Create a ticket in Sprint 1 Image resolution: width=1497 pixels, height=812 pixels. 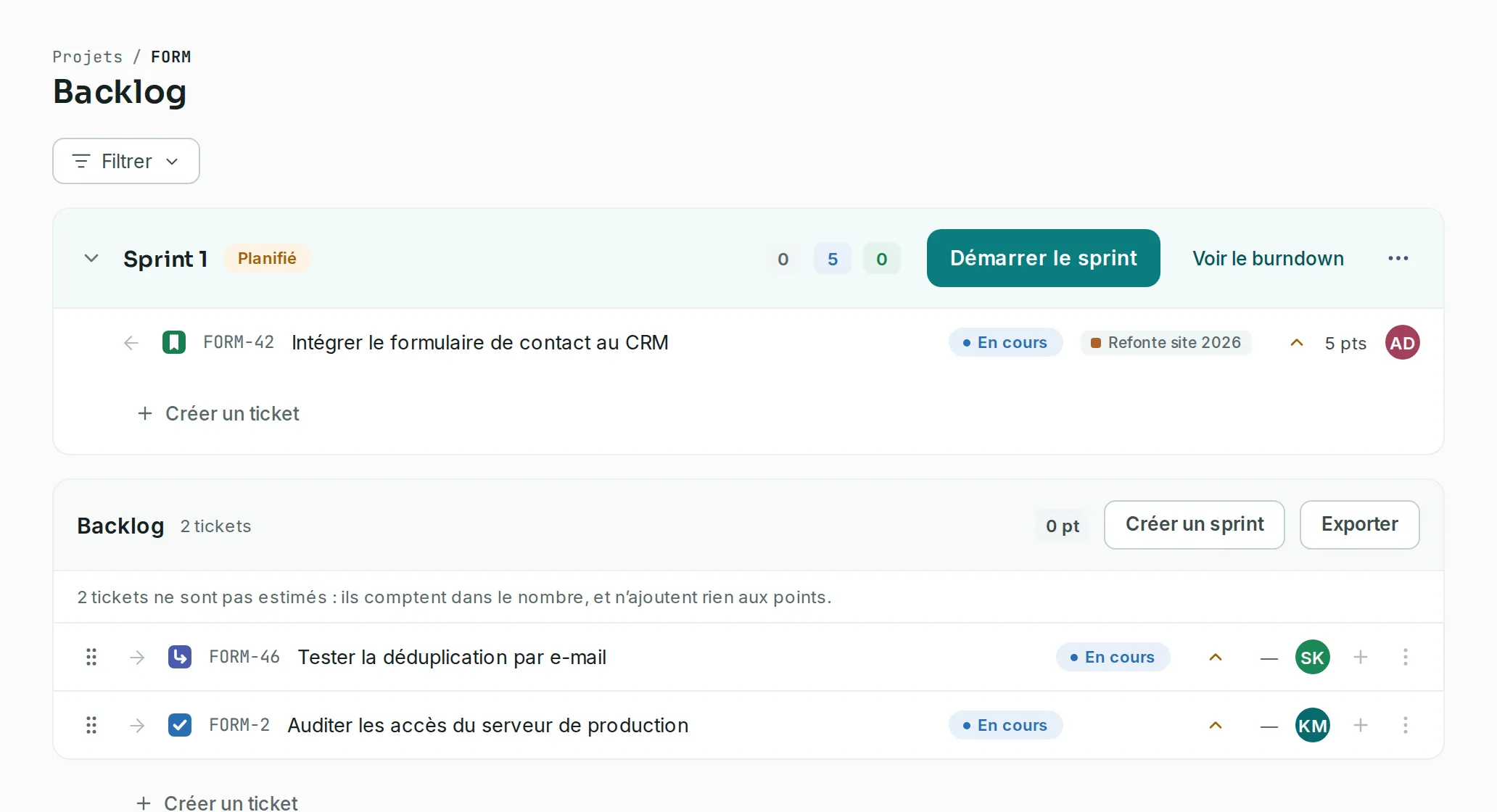(218, 413)
